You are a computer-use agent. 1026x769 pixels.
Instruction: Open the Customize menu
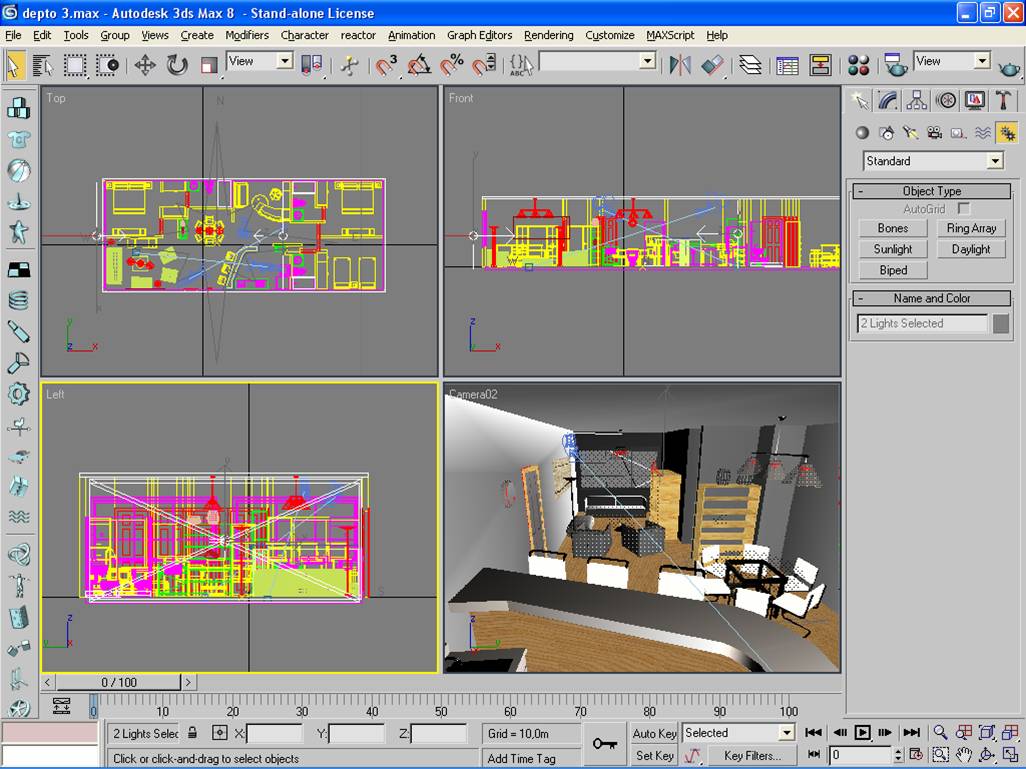609,35
